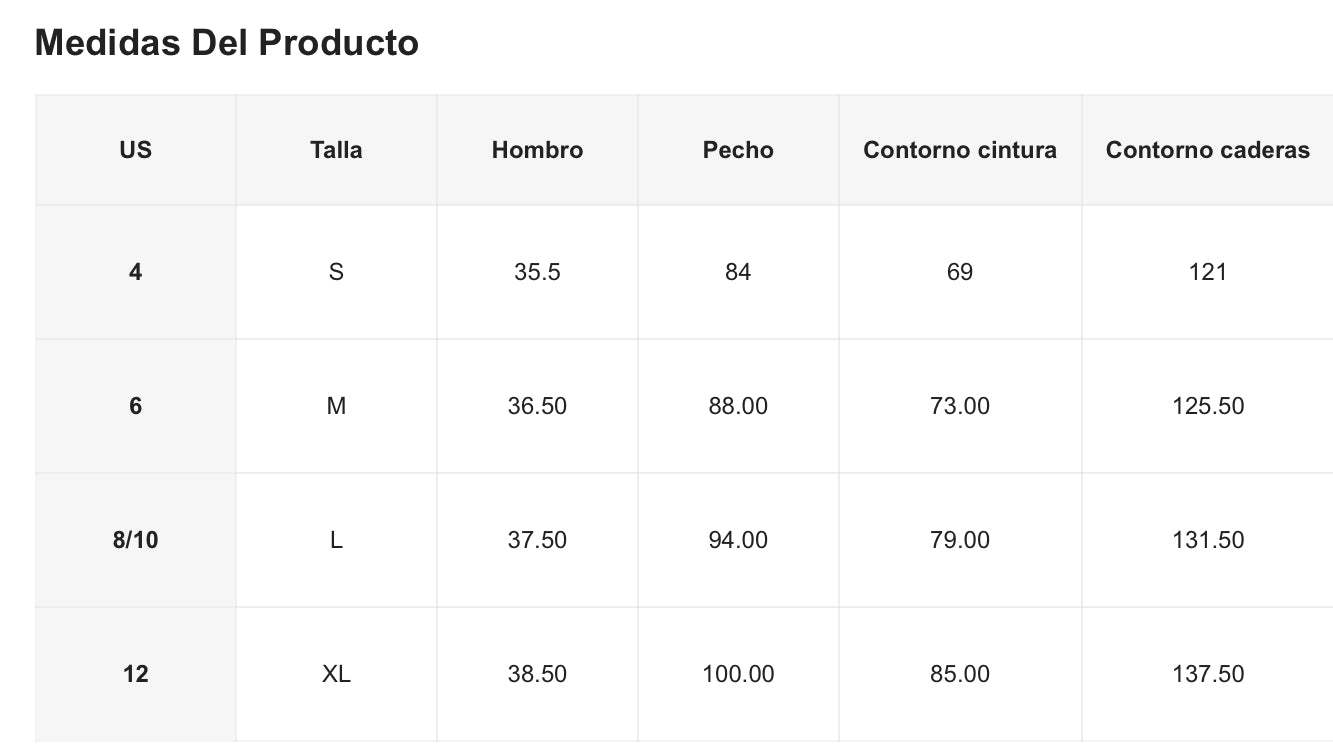Select the 35.5 hombro value
Screen dimensions: 1333x748
coord(537,272)
